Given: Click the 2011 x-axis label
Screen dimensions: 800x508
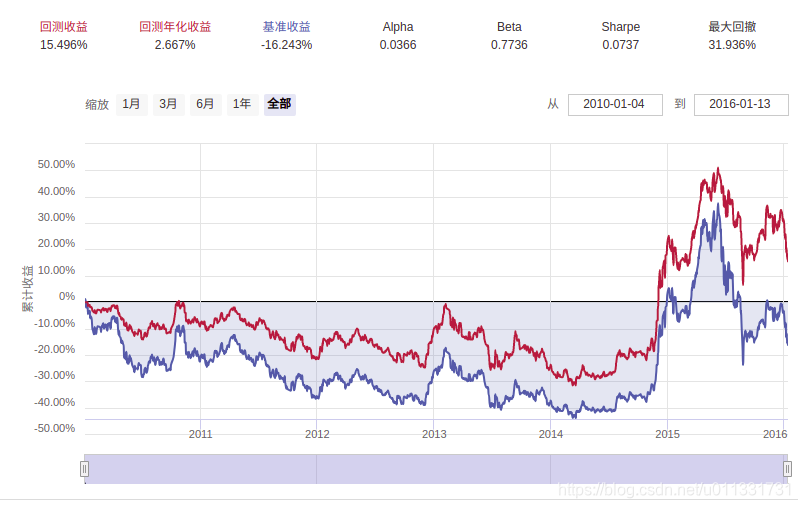Looking at the screenshot, I should 201,434.
